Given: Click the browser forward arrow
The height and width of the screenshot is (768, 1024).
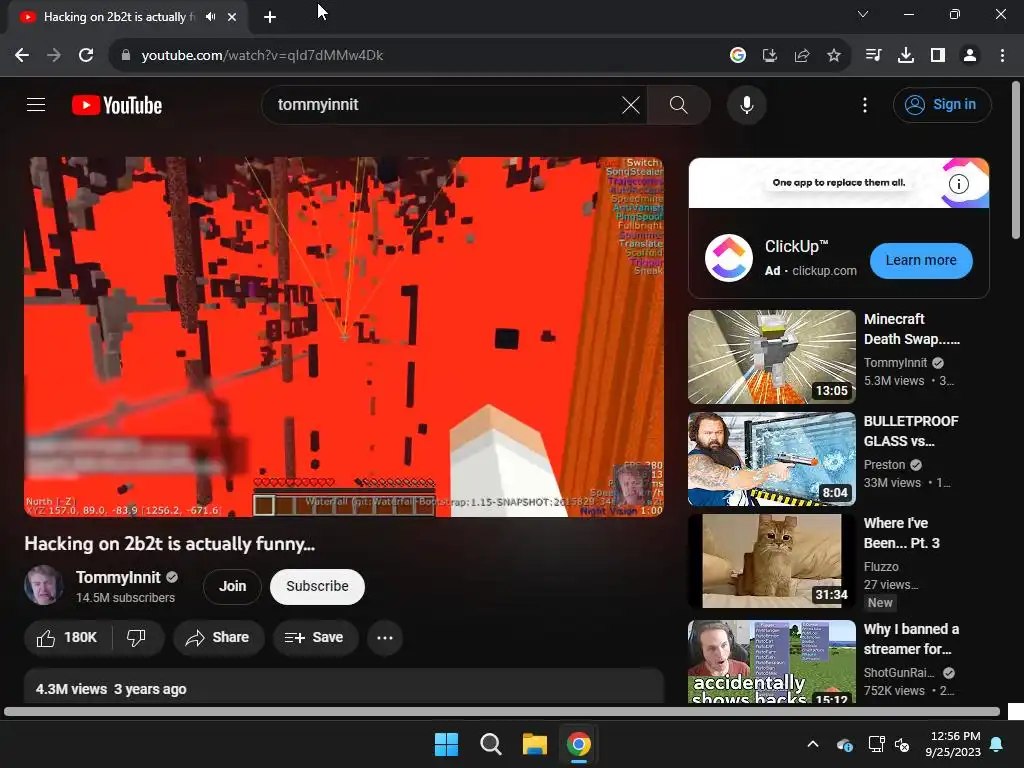Looking at the screenshot, I should click(x=54, y=55).
